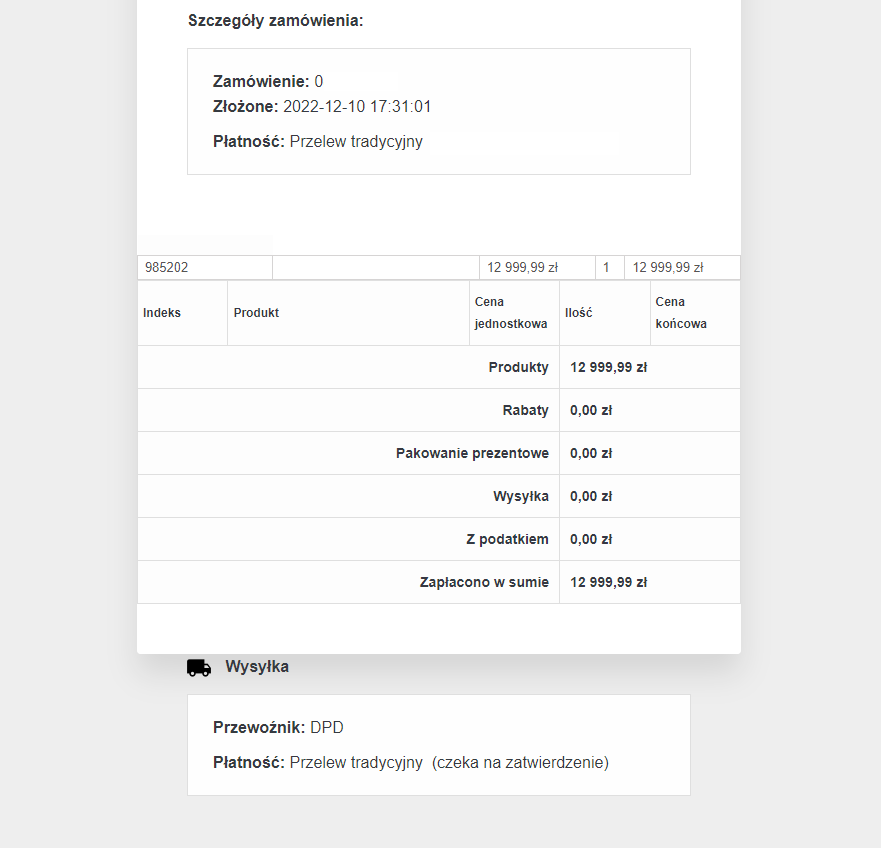The image size is (881, 848).
Task: Click the delivery truck icon
Action: click(x=199, y=667)
